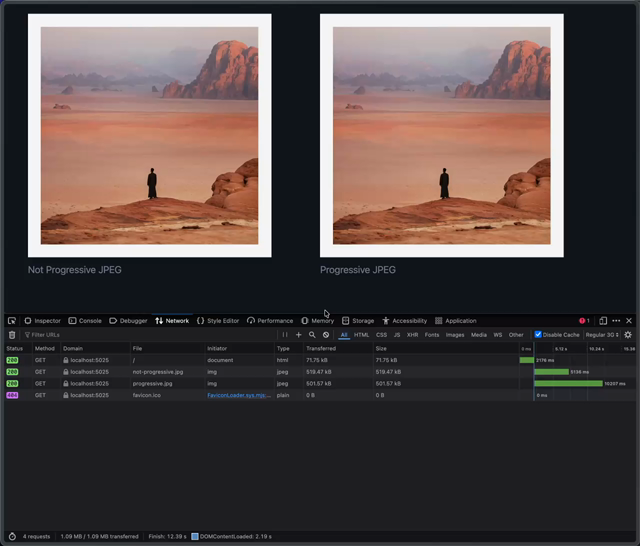This screenshot has width=640, height=546.
Task: Filter requests by XHR type
Action: (412, 335)
